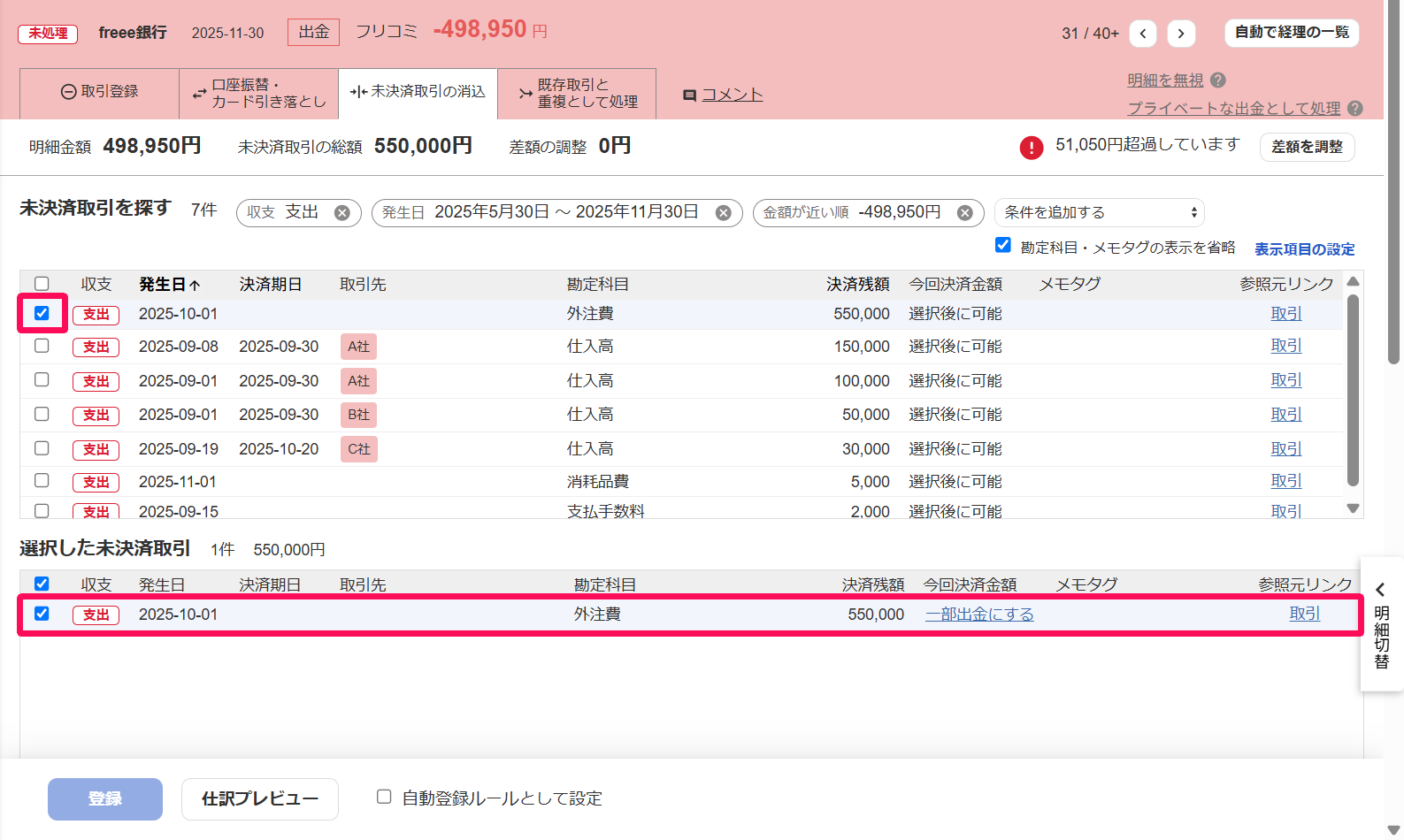Uncheck the selected 外注費 row in 選択した未決済取引

click(x=42, y=614)
